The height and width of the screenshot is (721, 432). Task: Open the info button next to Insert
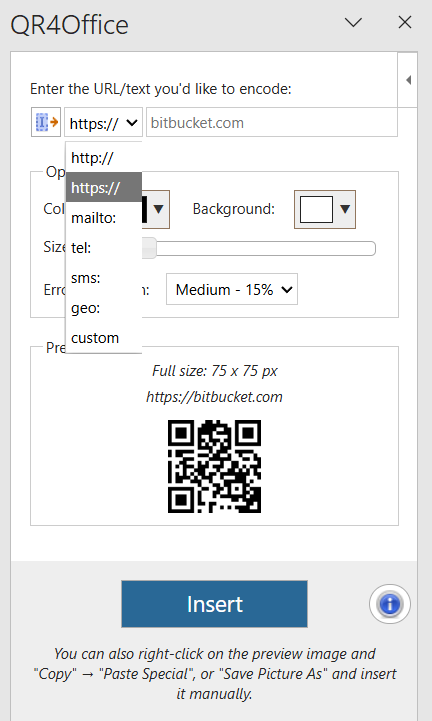[390, 604]
